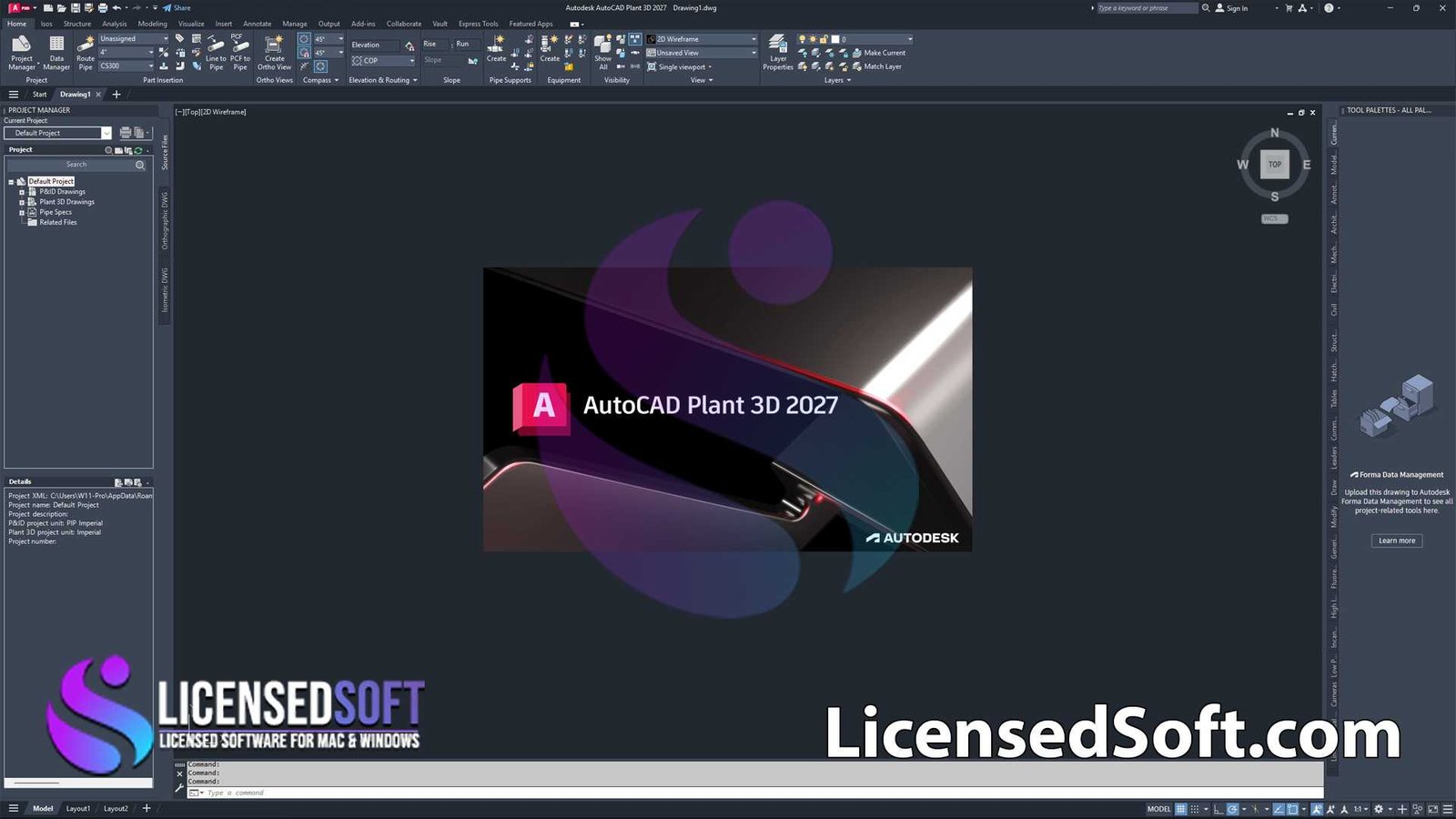Open the Layout1 tab
Screen dimensions: 1456x819
point(78,808)
